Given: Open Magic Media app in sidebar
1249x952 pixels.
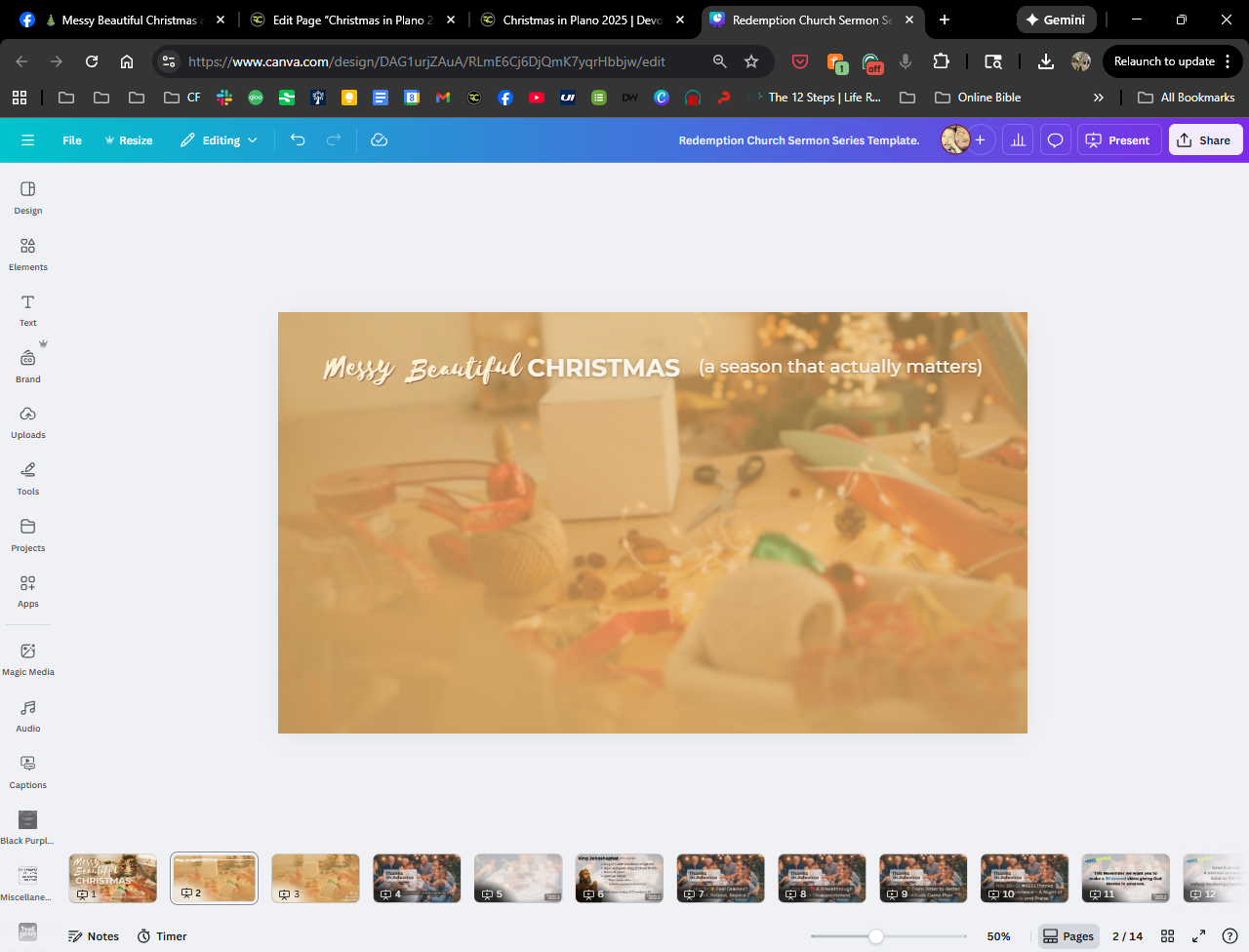Looking at the screenshot, I should click(27, 658).
